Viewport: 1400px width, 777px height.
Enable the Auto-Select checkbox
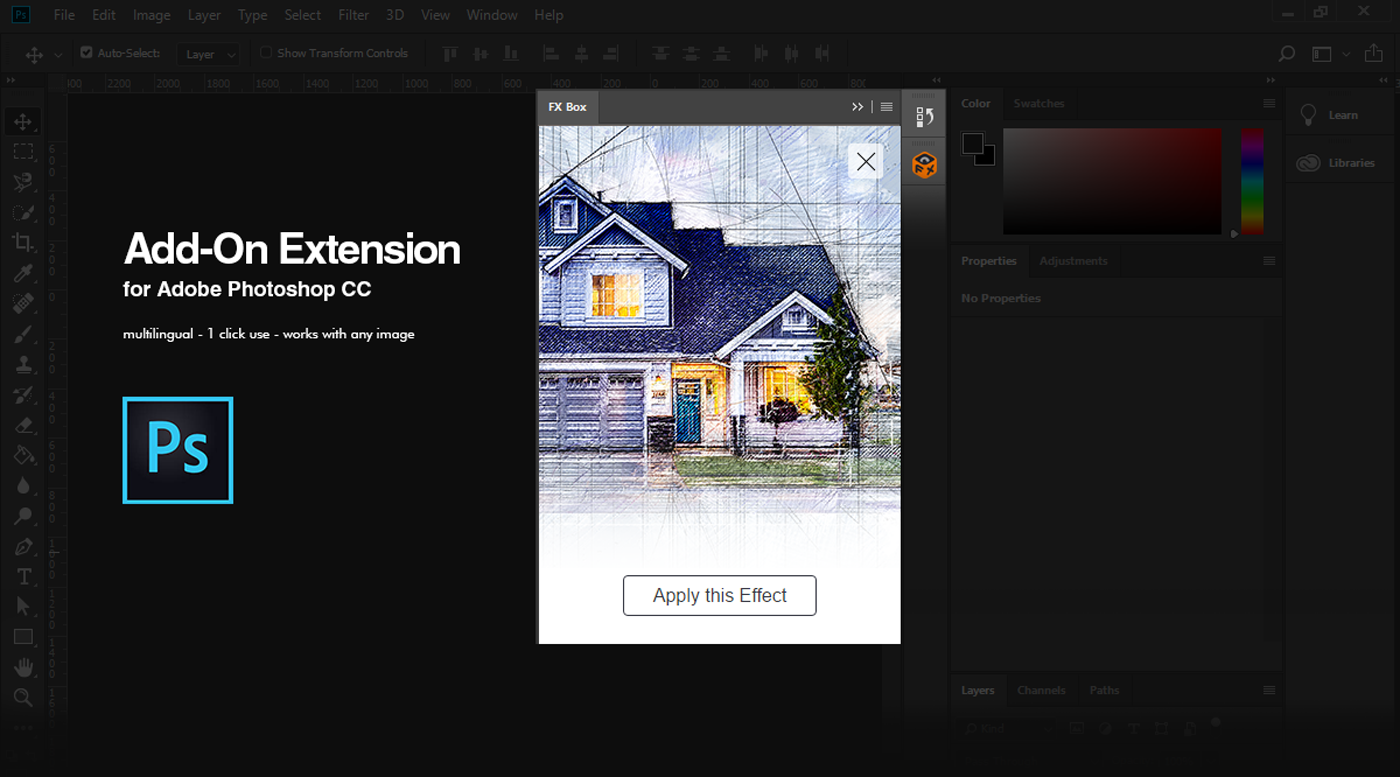pos(85,53)
